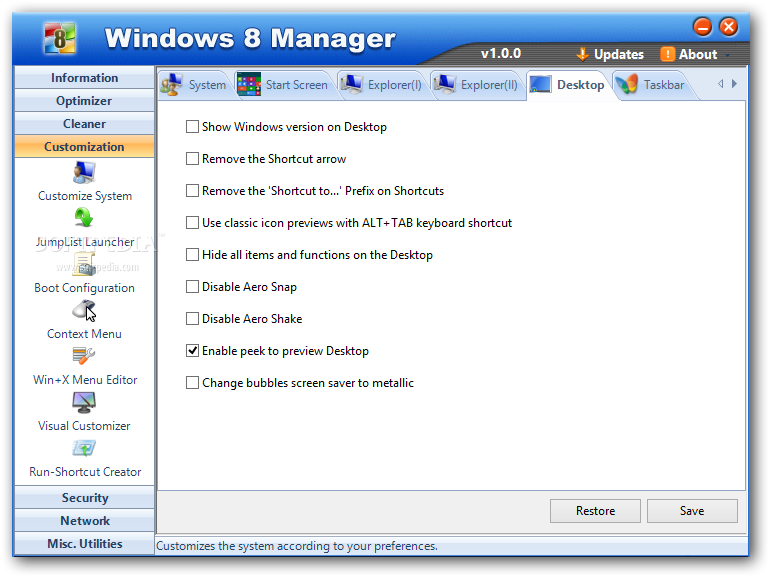
Task: Click the Visual Customizer label
Action: (84, 426)
